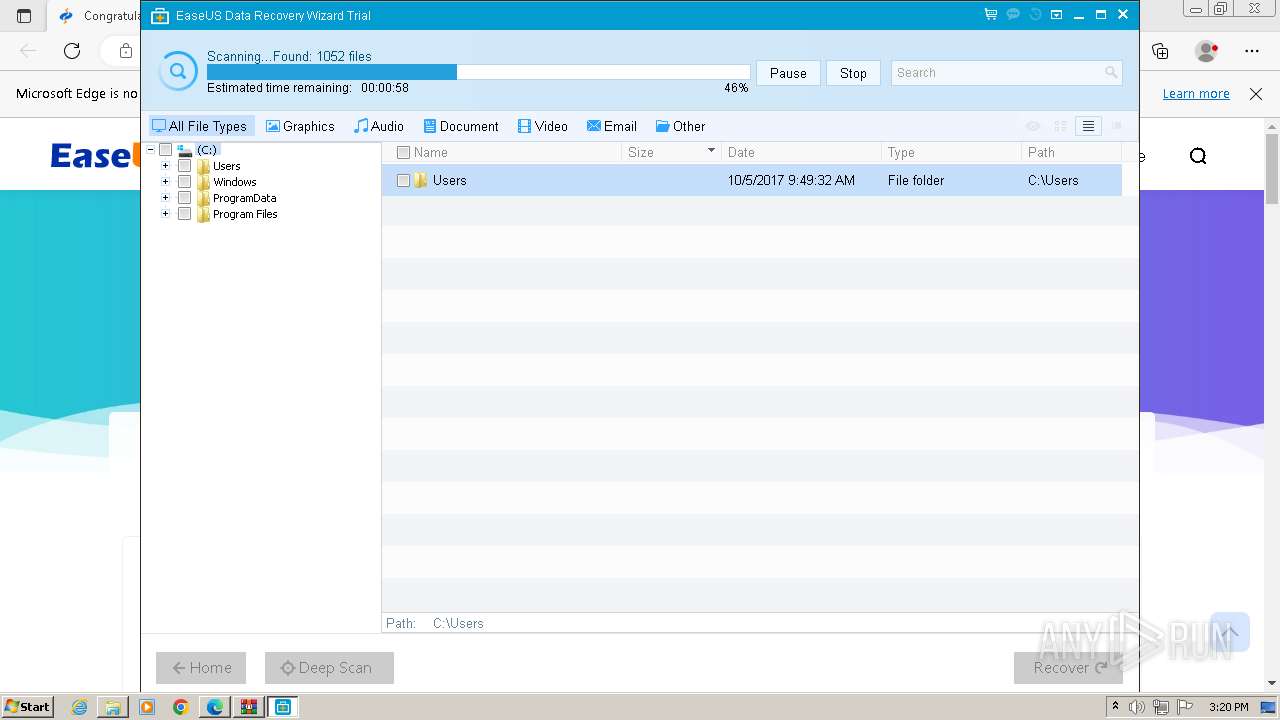Open Google Chrome from taskbar
The image size is (1280, 720).
(x=181, y=707)
